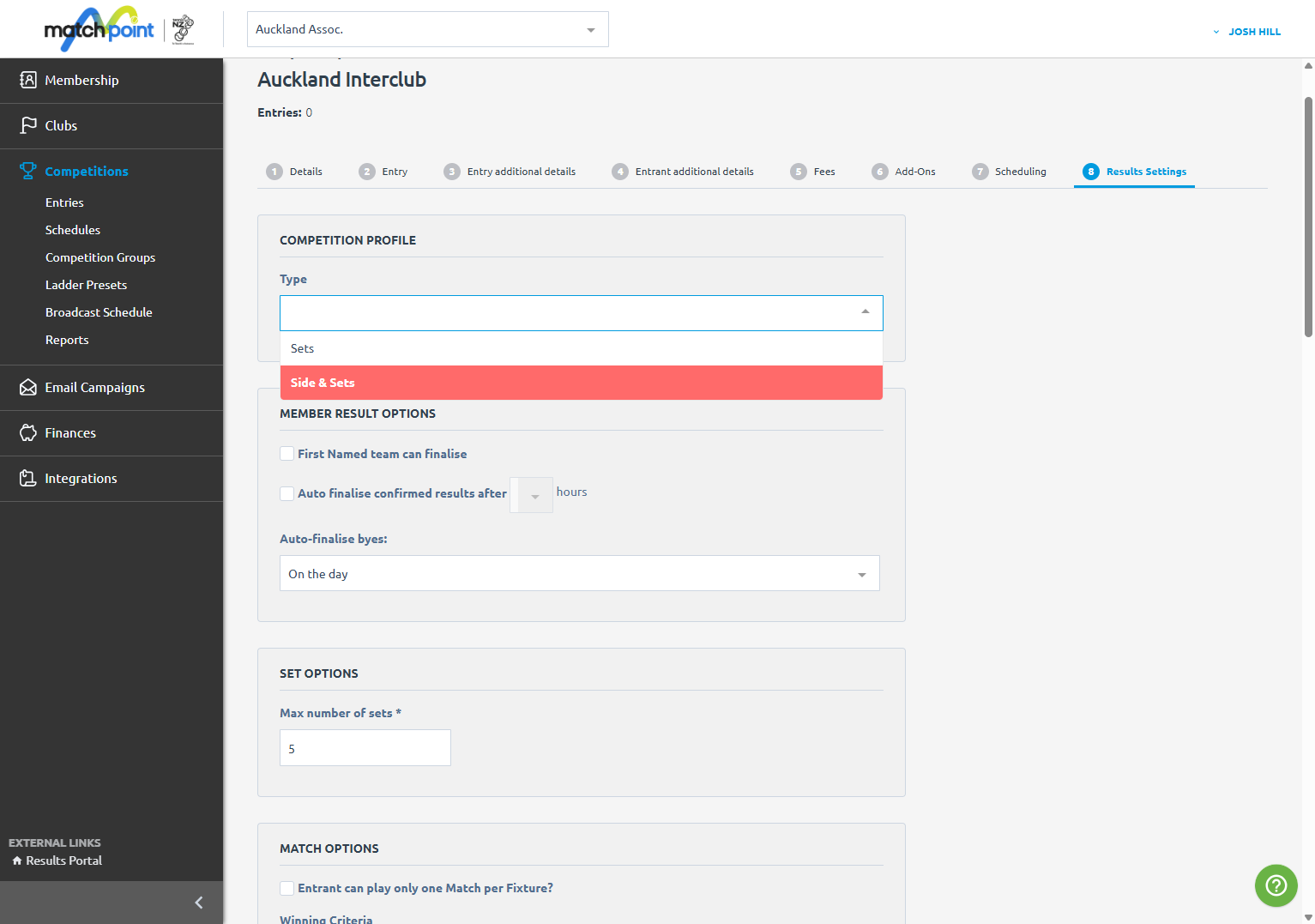Choose the Side & Sets option
Image resolution: width=1315 pixels, height=924 pixels.
[x=582, y=383]
